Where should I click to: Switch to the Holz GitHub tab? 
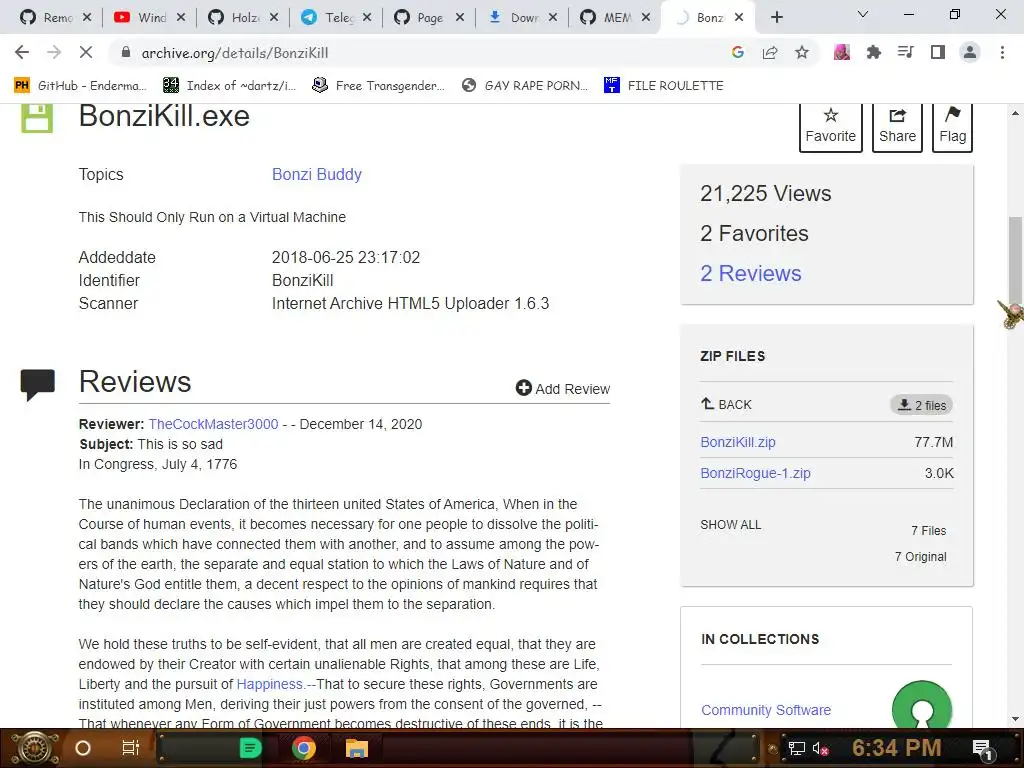(x=243, y=18)
